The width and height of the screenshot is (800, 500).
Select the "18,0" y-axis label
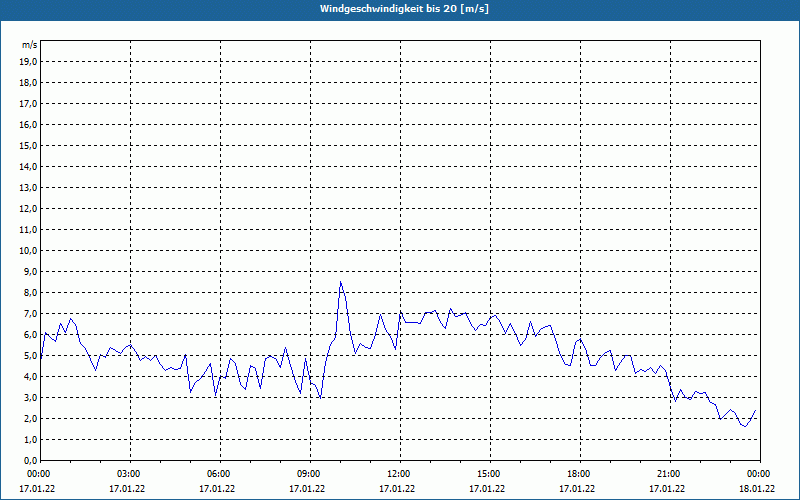[x=28, y=83]
